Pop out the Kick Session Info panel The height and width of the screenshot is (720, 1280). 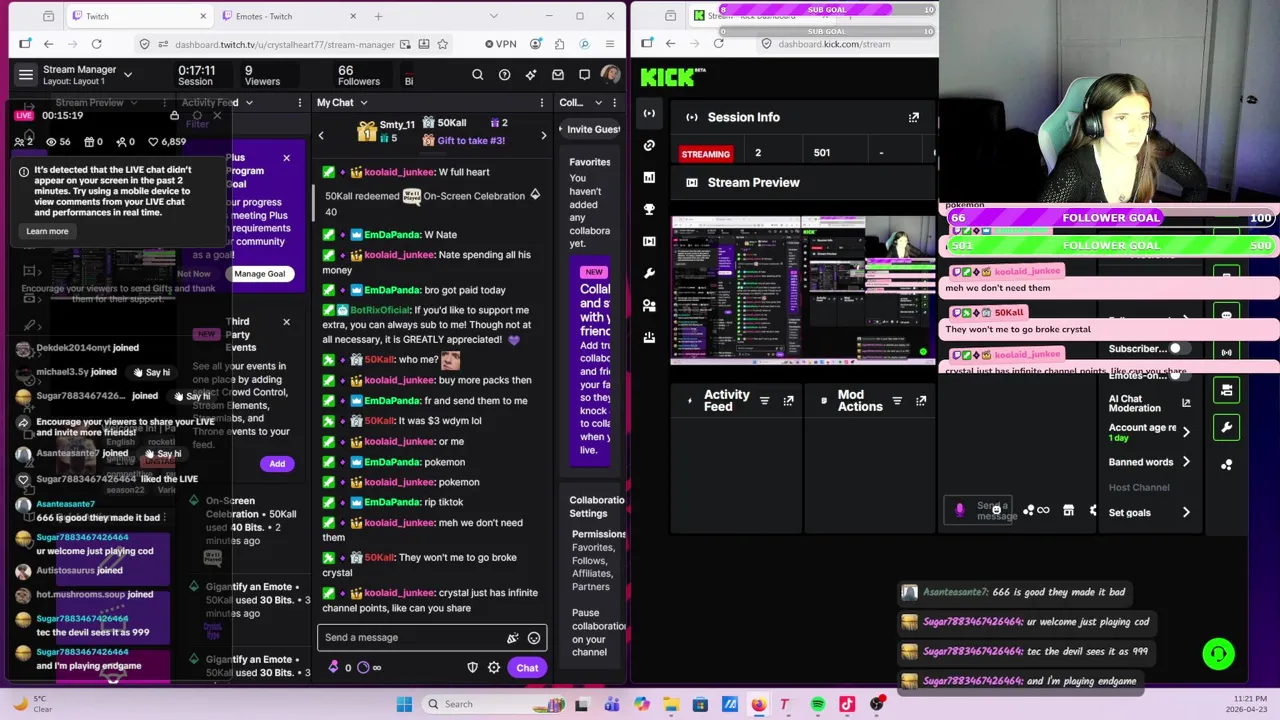913,118
